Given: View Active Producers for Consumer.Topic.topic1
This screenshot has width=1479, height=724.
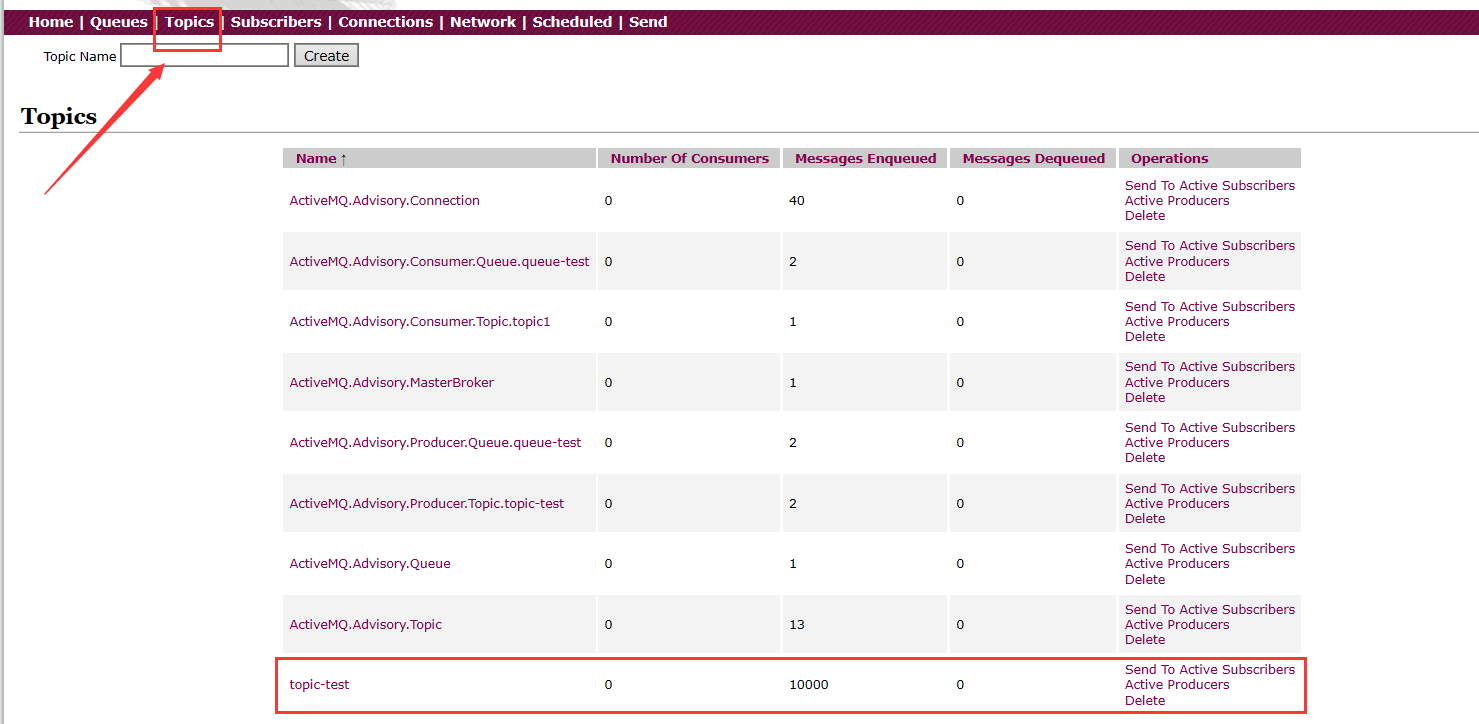Looking at the screenshot, I should (1177, 322).
